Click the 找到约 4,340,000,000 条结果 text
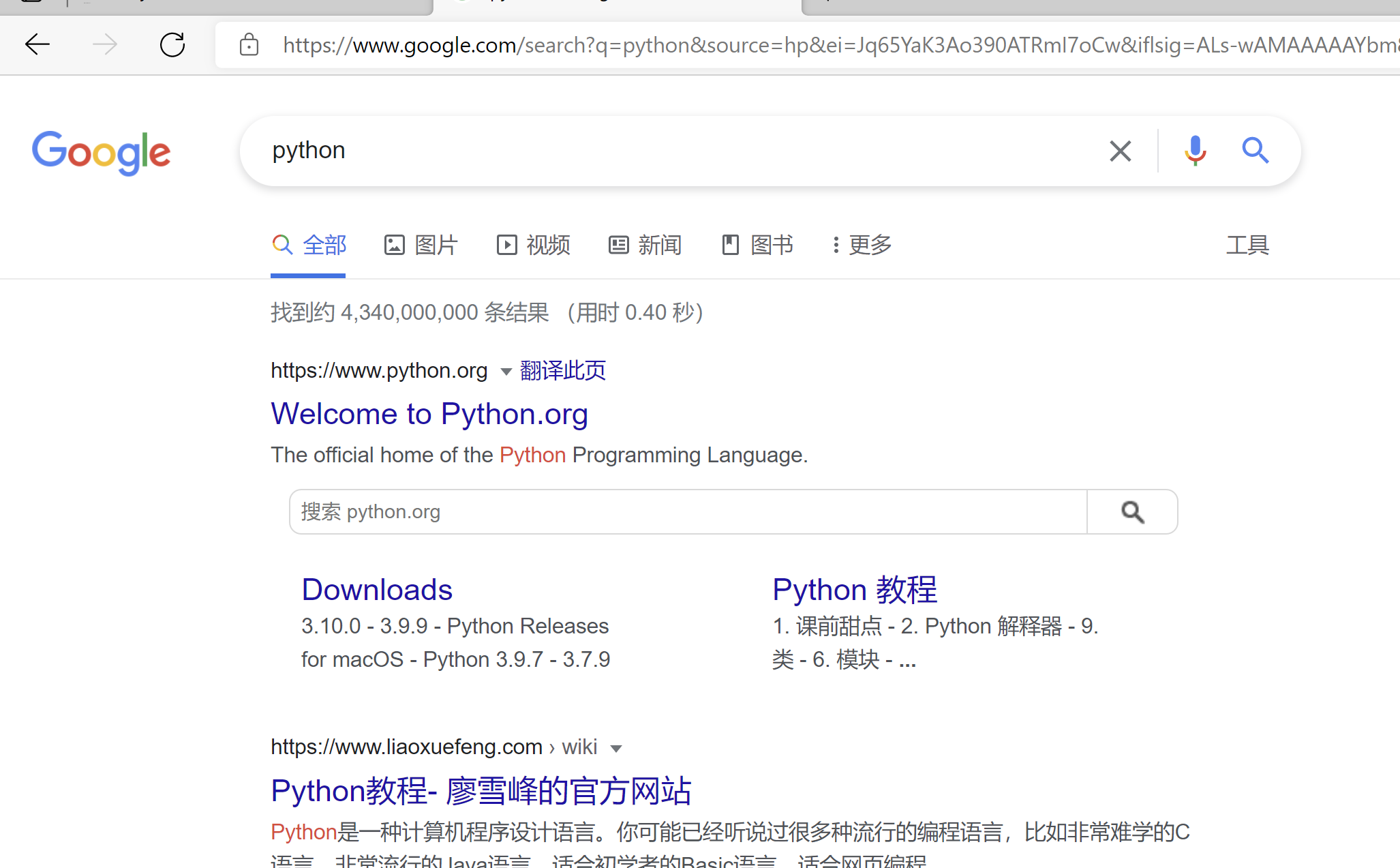1400x868 pixels. [410, 312]
